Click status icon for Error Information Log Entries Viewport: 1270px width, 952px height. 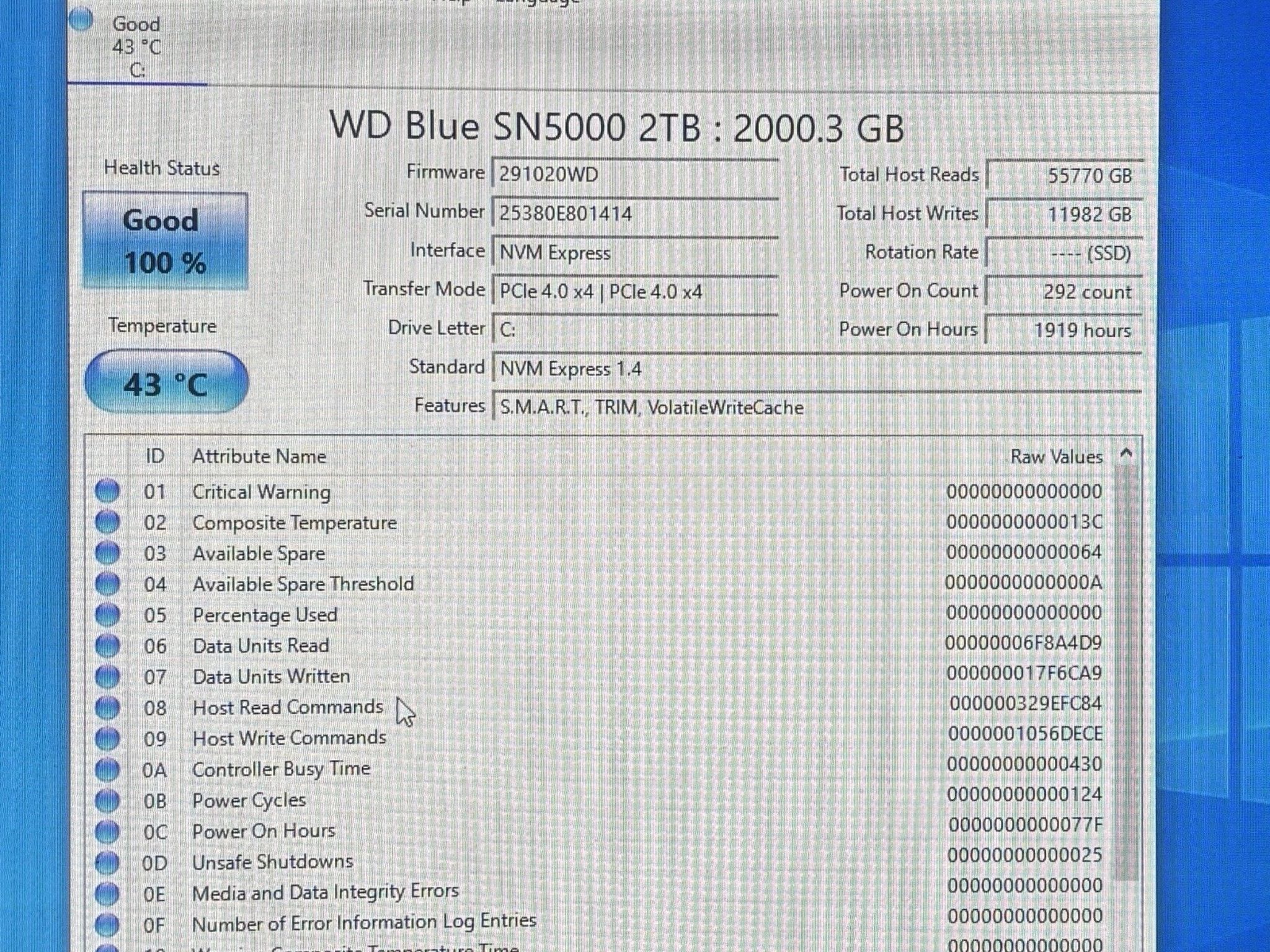(107, 925)
